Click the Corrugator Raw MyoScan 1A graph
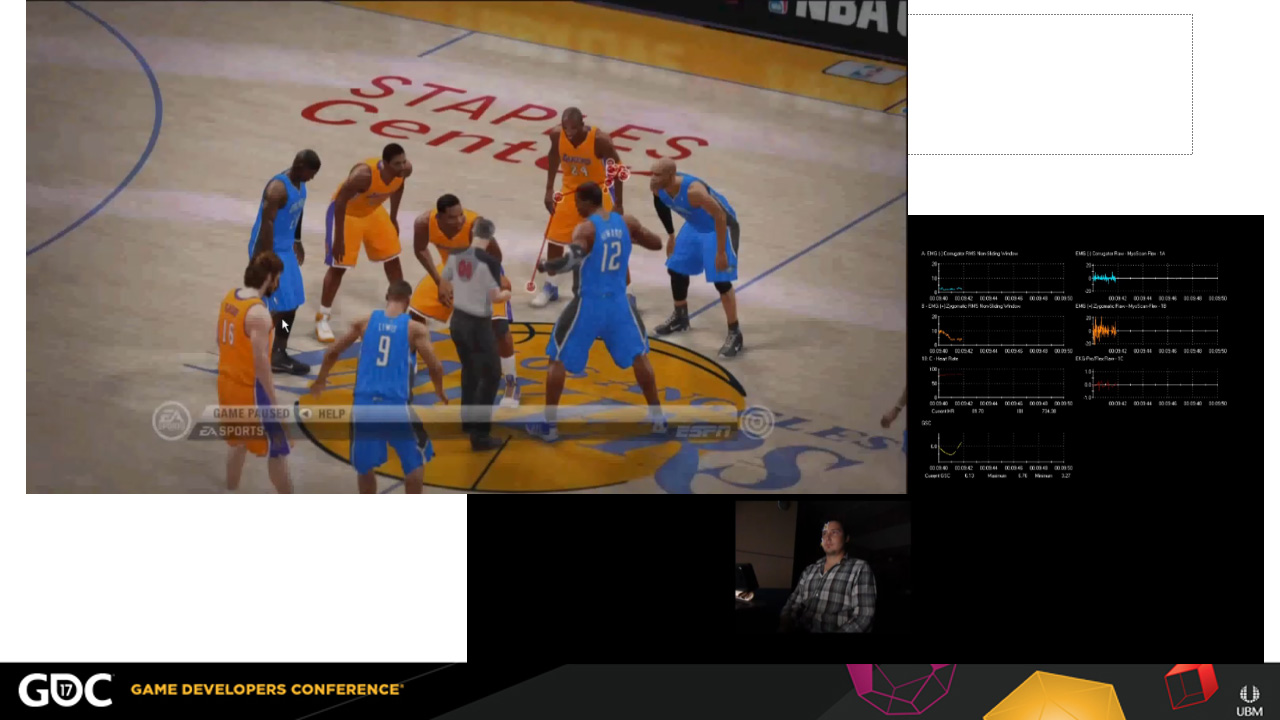The image size is (1280, 720). coord(1156,277)
